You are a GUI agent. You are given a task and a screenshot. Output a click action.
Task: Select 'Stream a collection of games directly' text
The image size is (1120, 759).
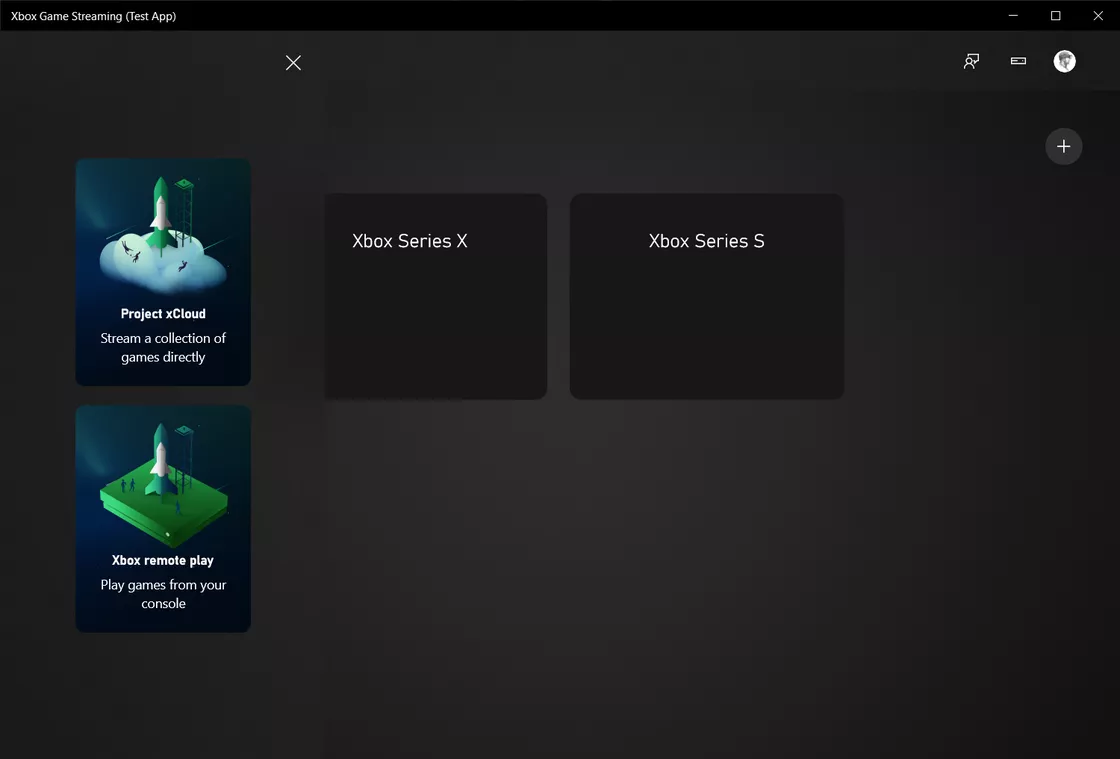tap(162, 347)
